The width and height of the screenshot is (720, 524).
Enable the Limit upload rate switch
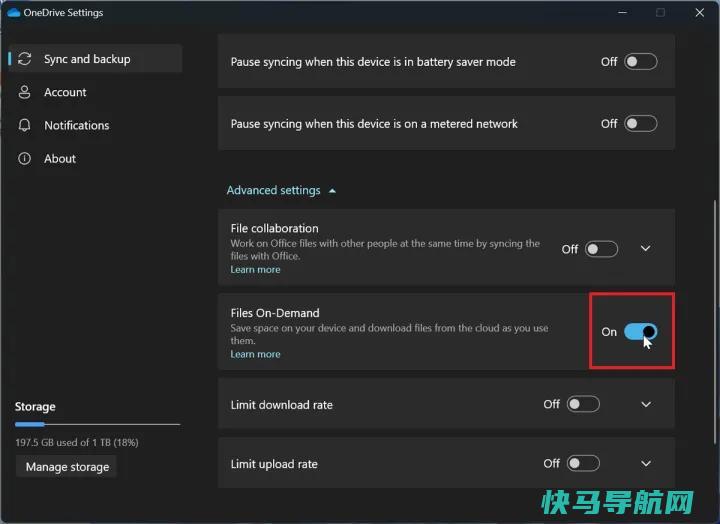click(x=583, y=463)
